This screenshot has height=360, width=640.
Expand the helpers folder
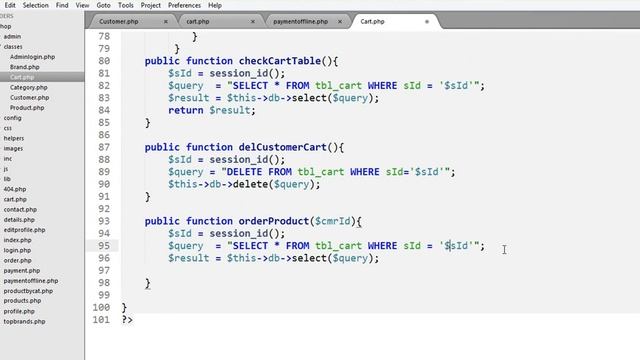[14, 138]
